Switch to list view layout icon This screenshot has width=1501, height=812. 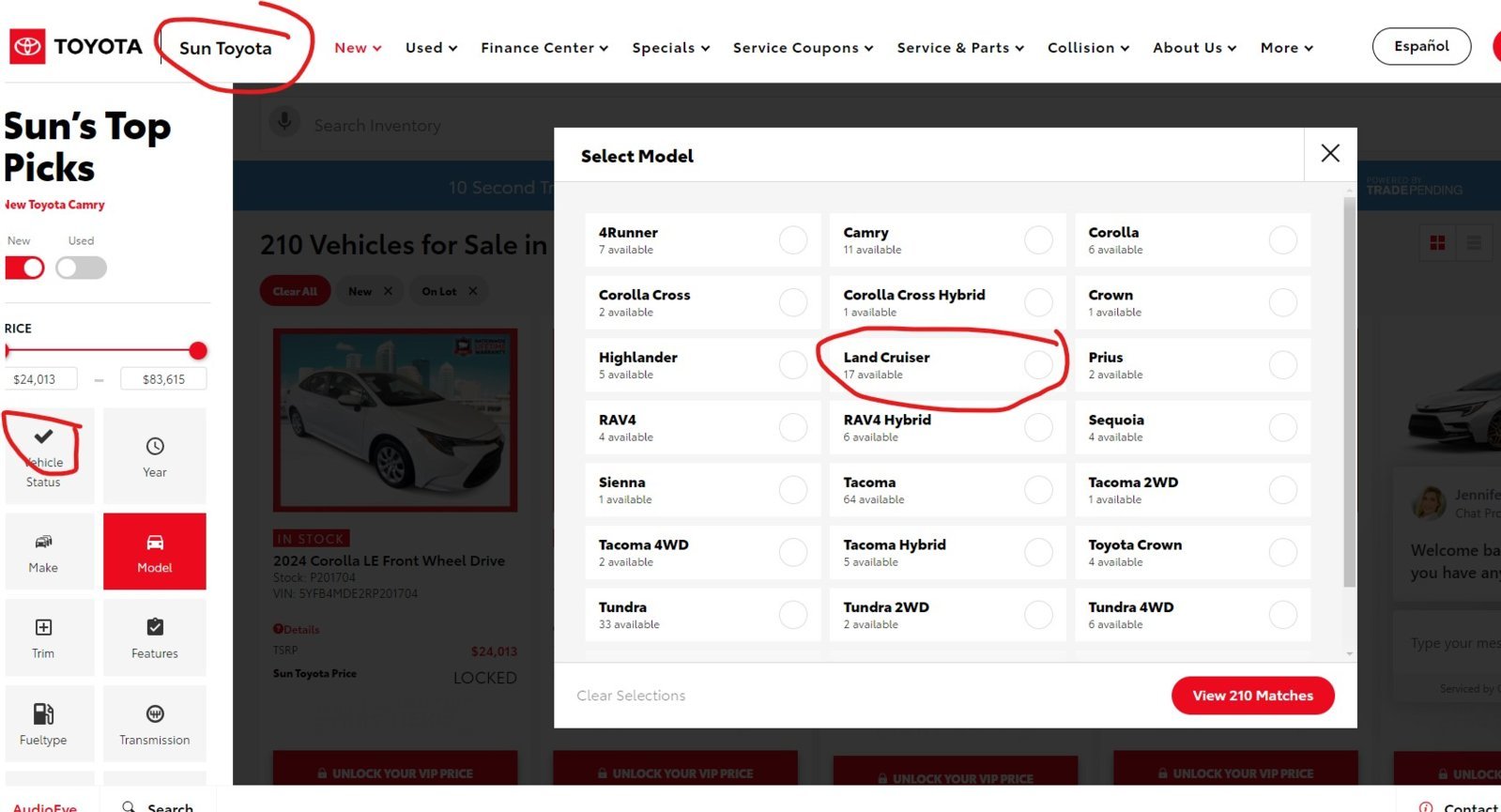pos(1474,243)
